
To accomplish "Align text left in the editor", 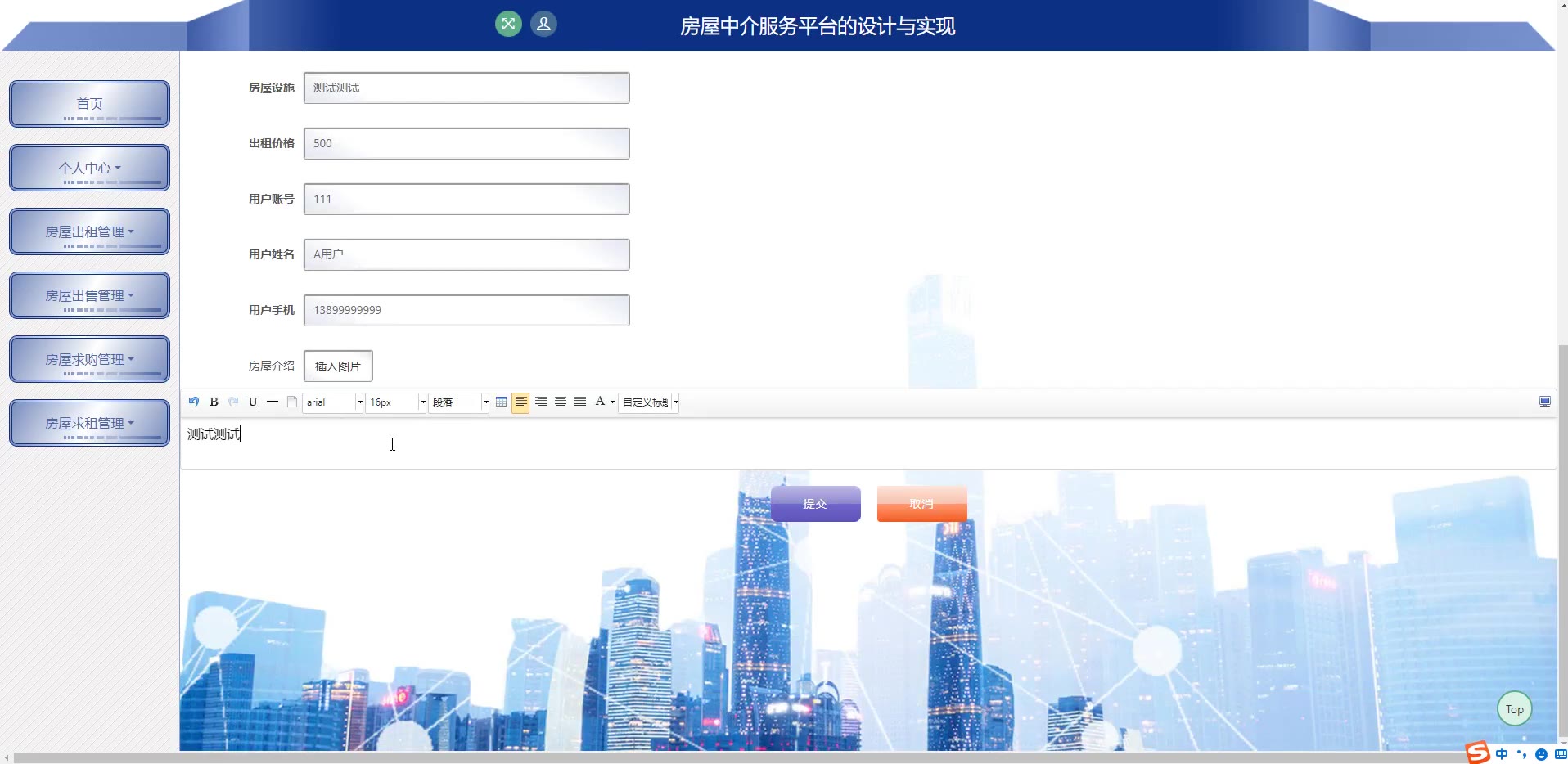I will coord(520,402).
